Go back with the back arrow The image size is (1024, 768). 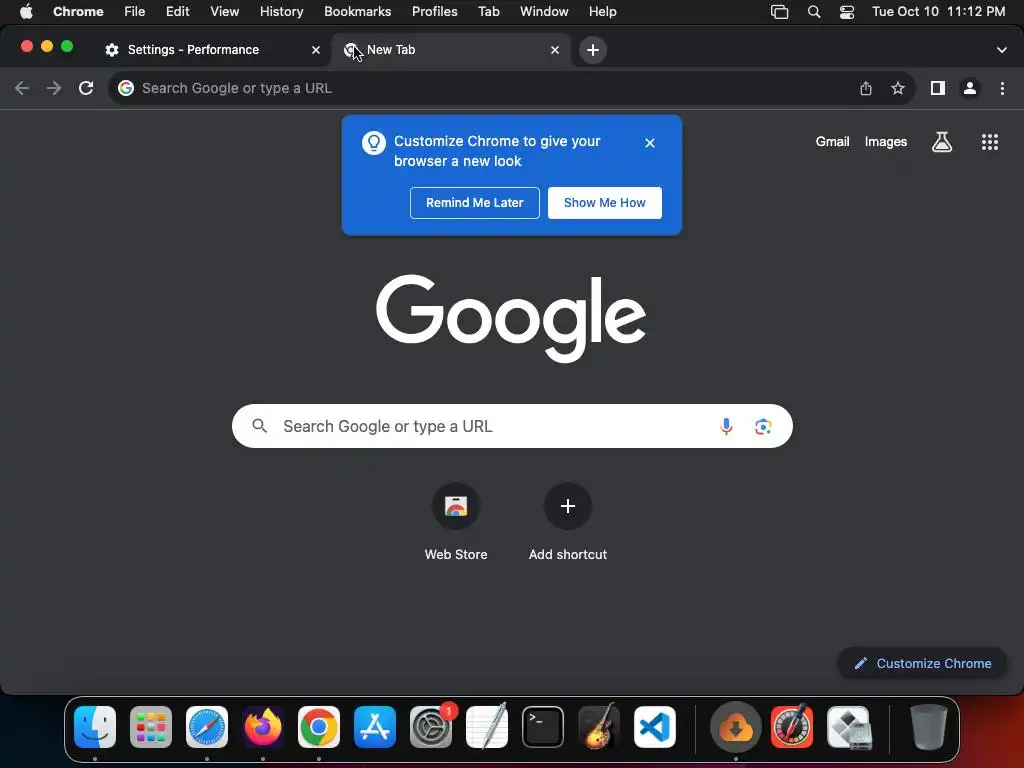pyautogui.click(x=22, y=88)
